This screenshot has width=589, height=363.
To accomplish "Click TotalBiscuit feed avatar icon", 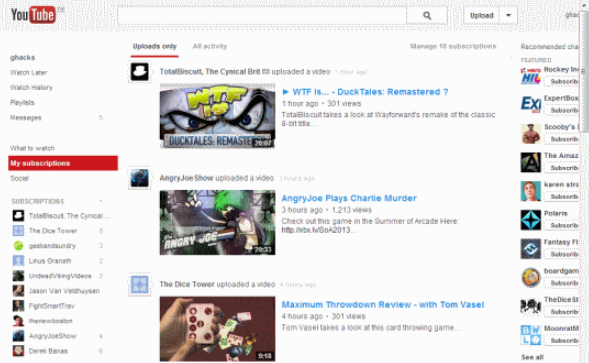I will tap(139, 71).
